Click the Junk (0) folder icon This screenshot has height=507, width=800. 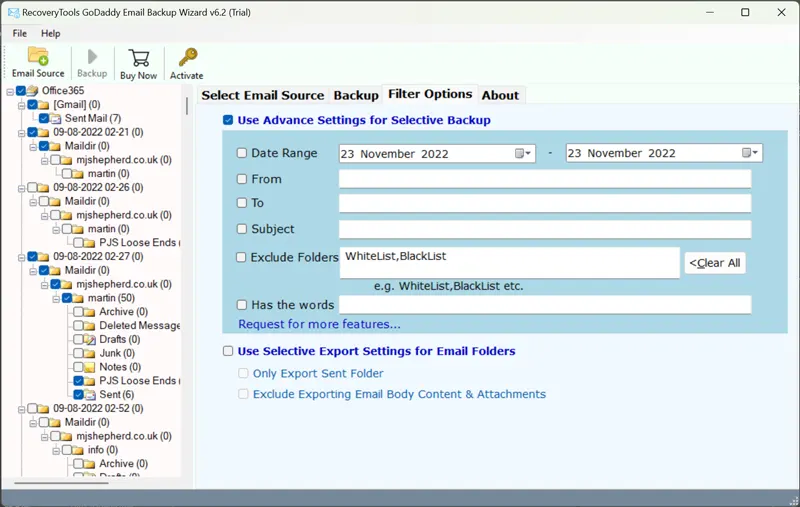click(89, 353)
